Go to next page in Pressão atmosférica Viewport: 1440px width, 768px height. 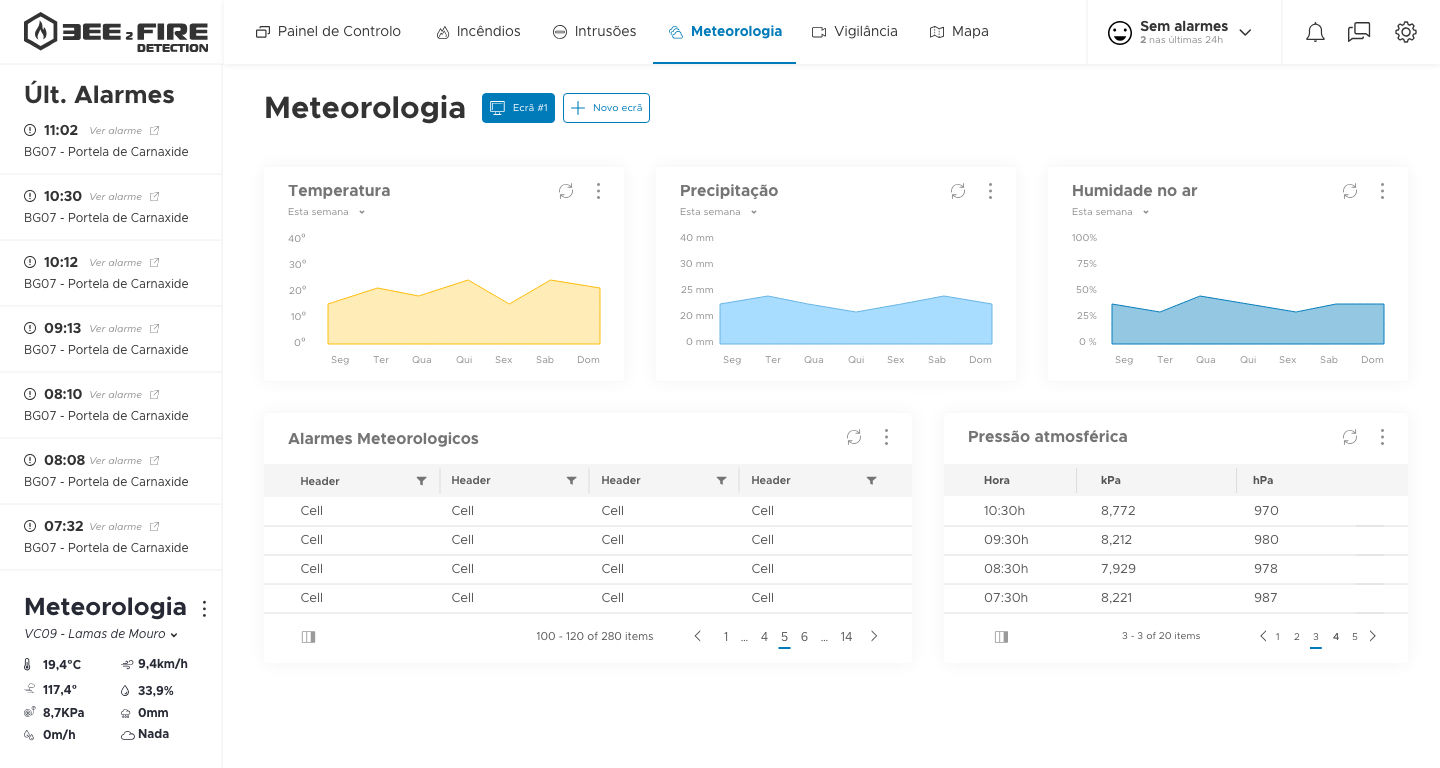[x=1372, y=636]
